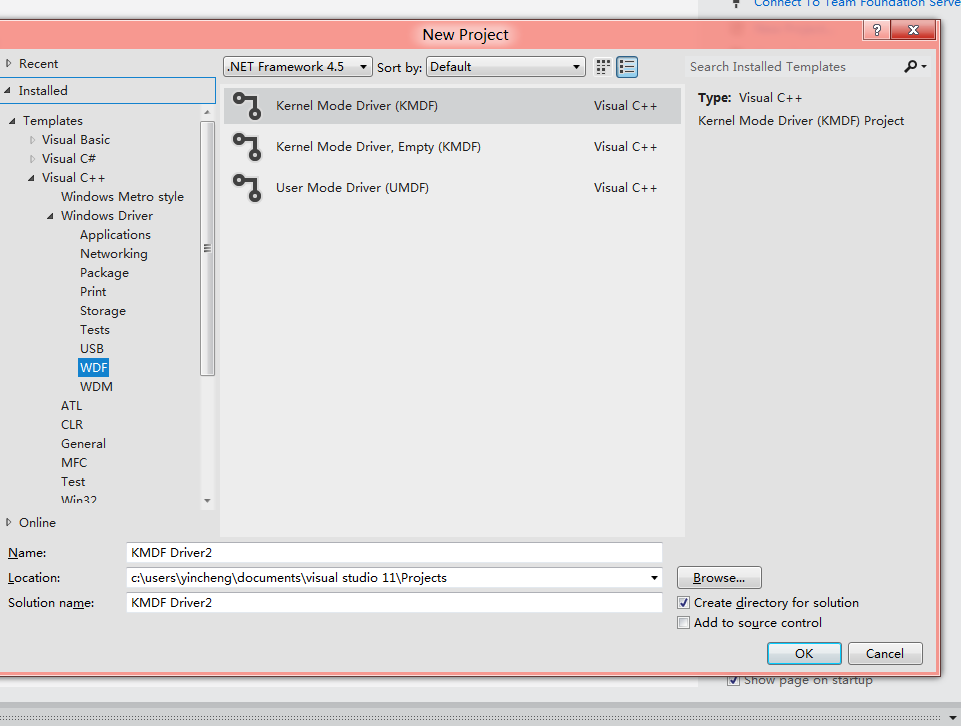961x726 pixels.
Task: Click the search magnifier icon
Action: pyautogui.click(x=911, y=66)
